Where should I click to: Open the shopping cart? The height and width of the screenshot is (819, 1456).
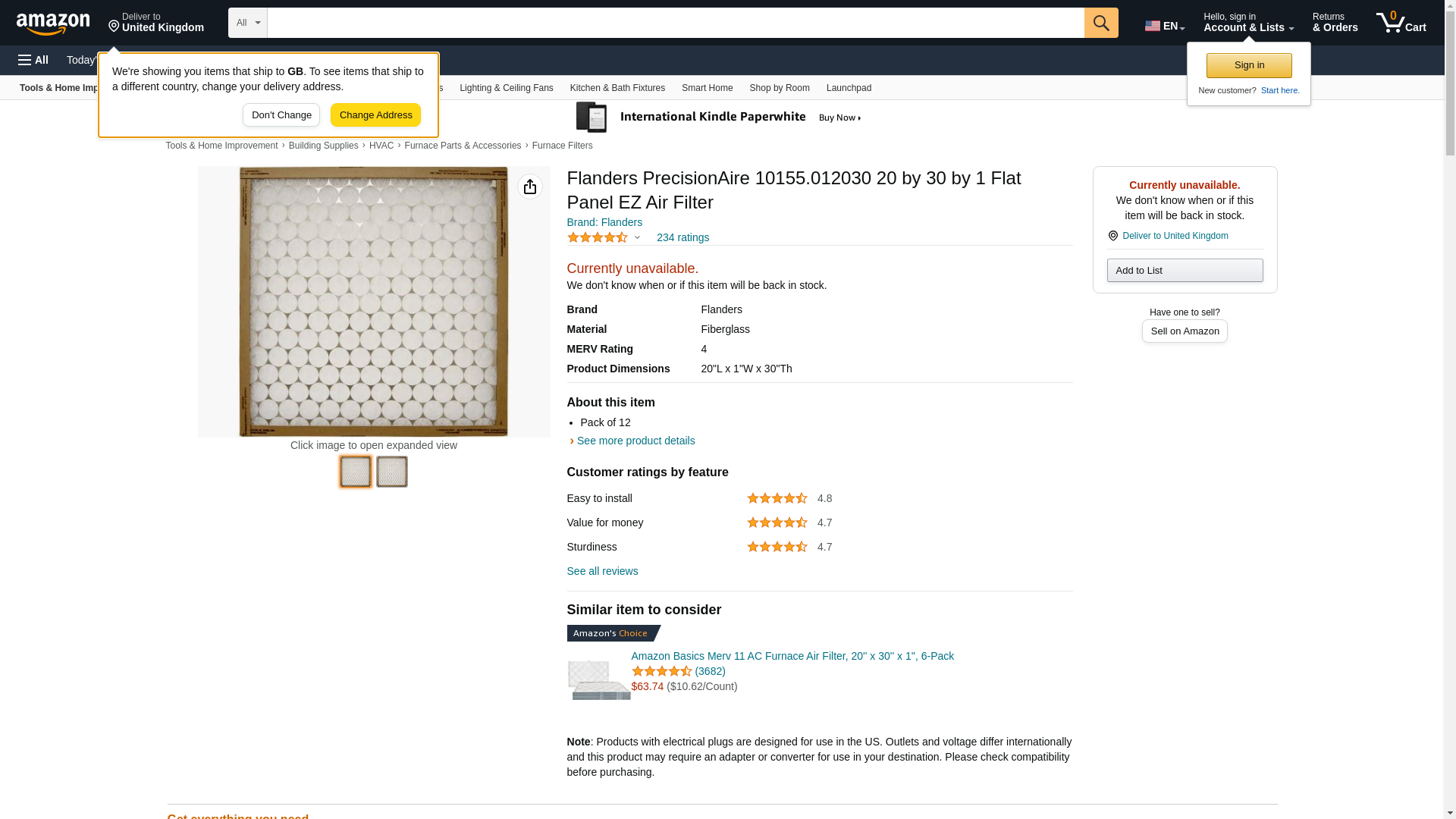click(x=1401, y=23)
